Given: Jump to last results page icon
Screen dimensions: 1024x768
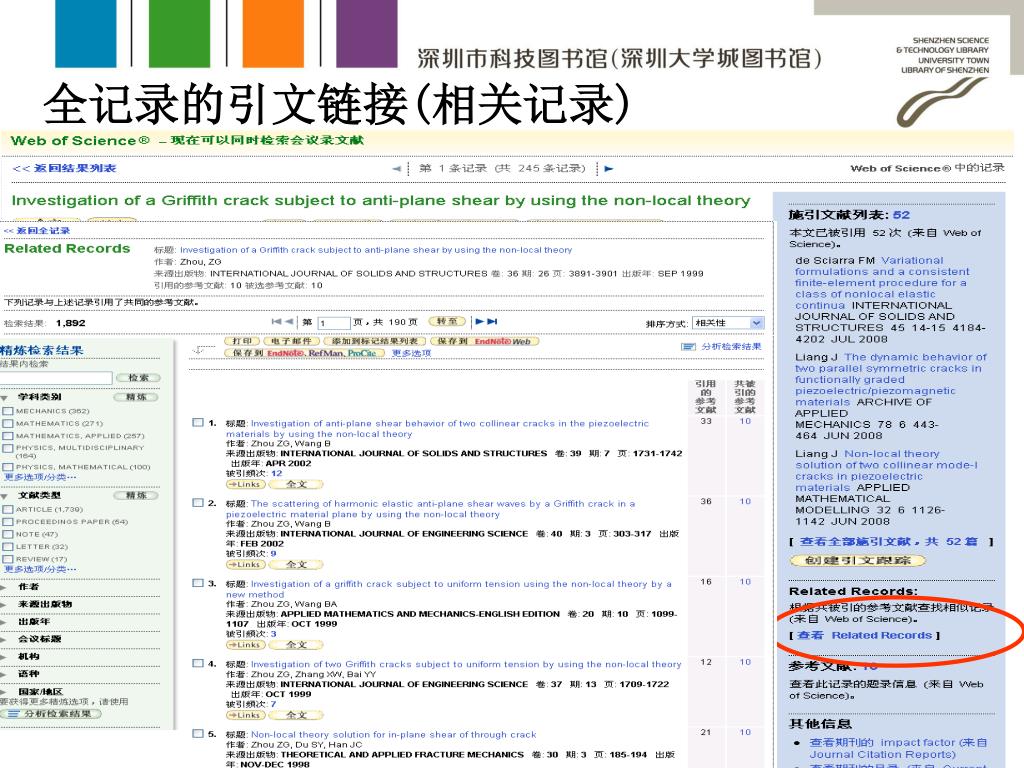Looking at the screenshot, I should pos(492,321).
